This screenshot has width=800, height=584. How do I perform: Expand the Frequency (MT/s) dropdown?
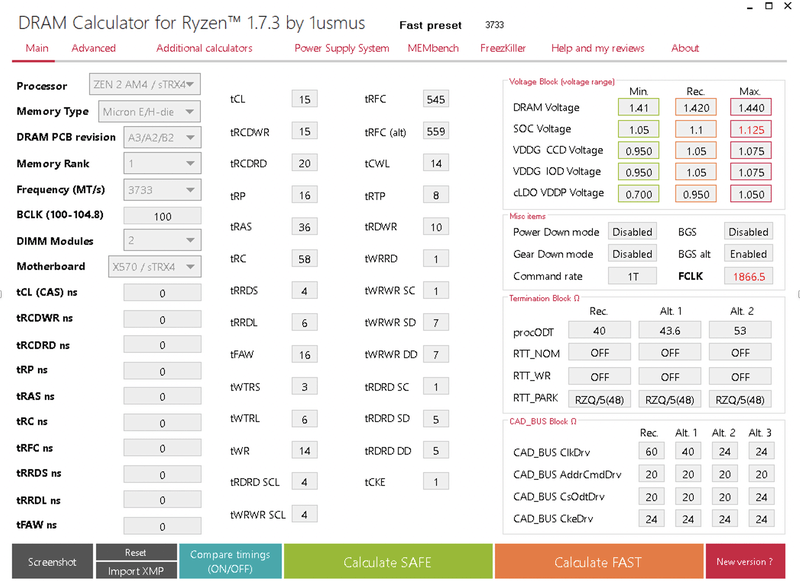pos(162,190)
